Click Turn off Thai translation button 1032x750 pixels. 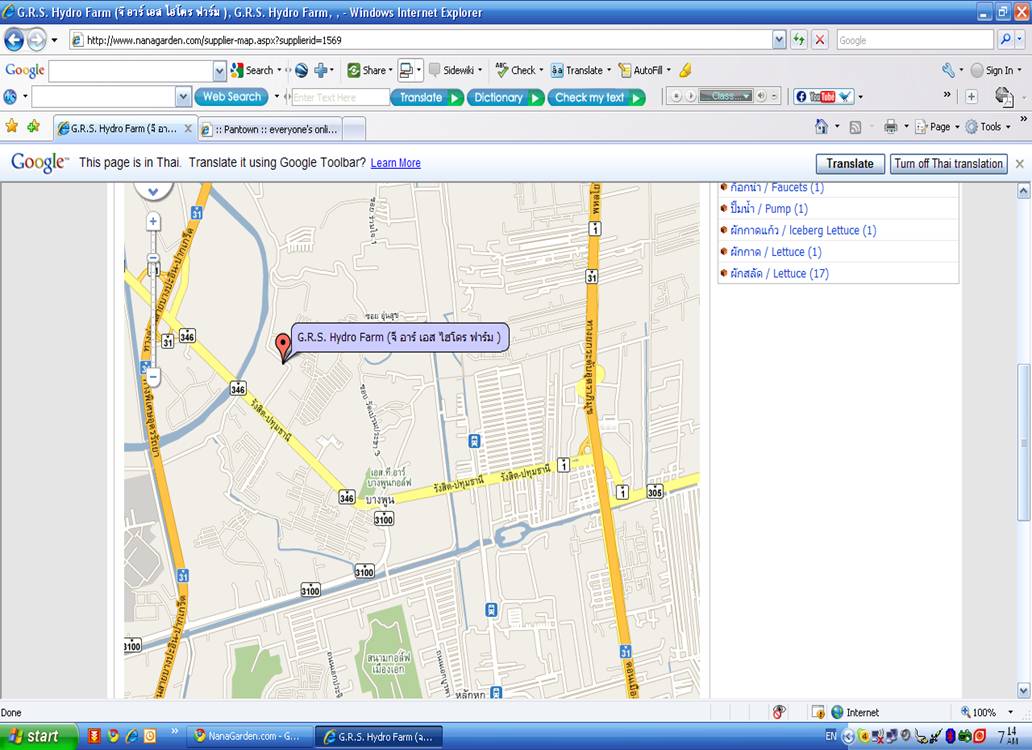point(948,164)
